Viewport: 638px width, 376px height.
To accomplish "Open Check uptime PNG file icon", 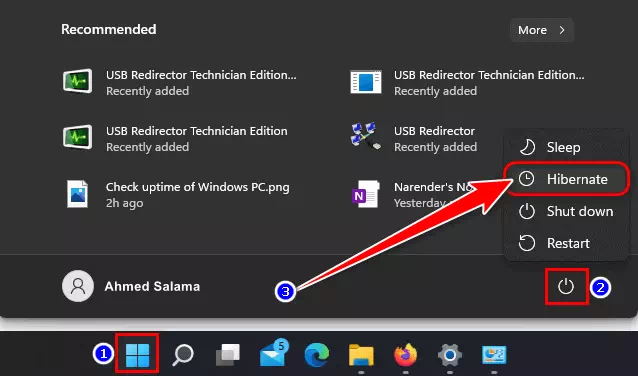I will (x=78, y=194).
